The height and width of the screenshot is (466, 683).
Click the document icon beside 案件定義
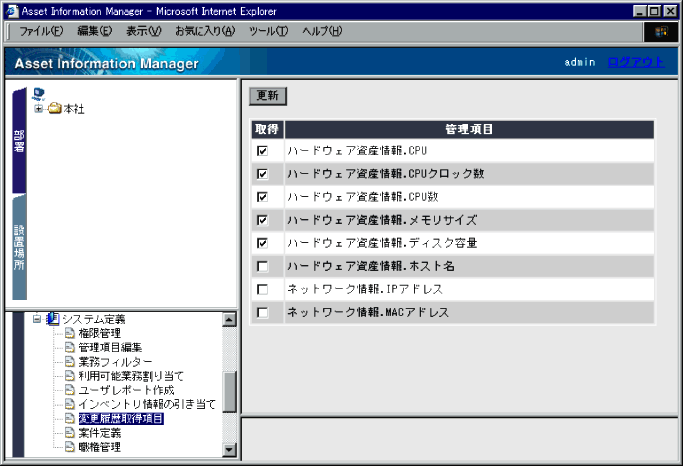pyautogui.click(x=70, y=432)
